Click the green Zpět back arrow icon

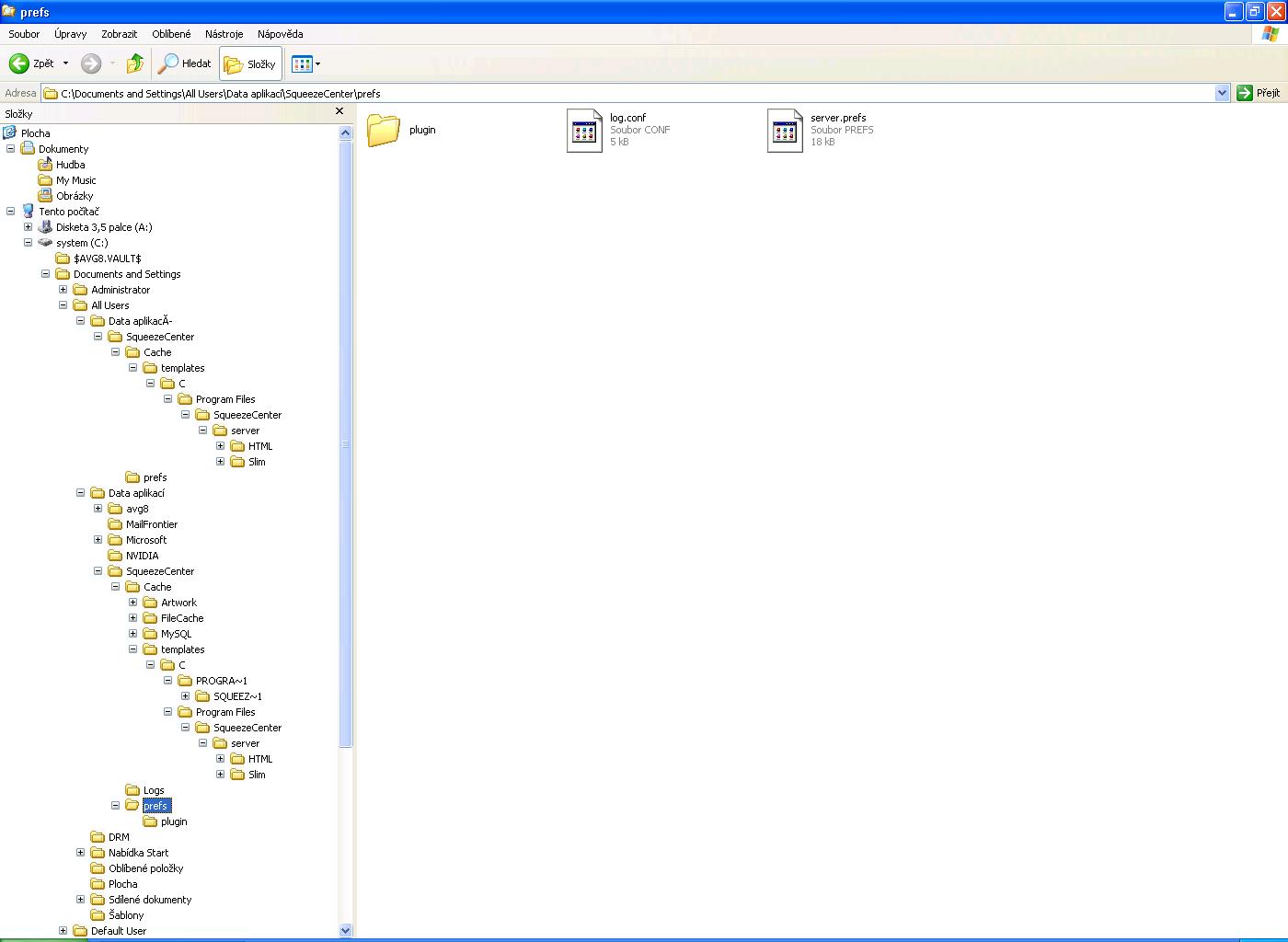point(19,63)
